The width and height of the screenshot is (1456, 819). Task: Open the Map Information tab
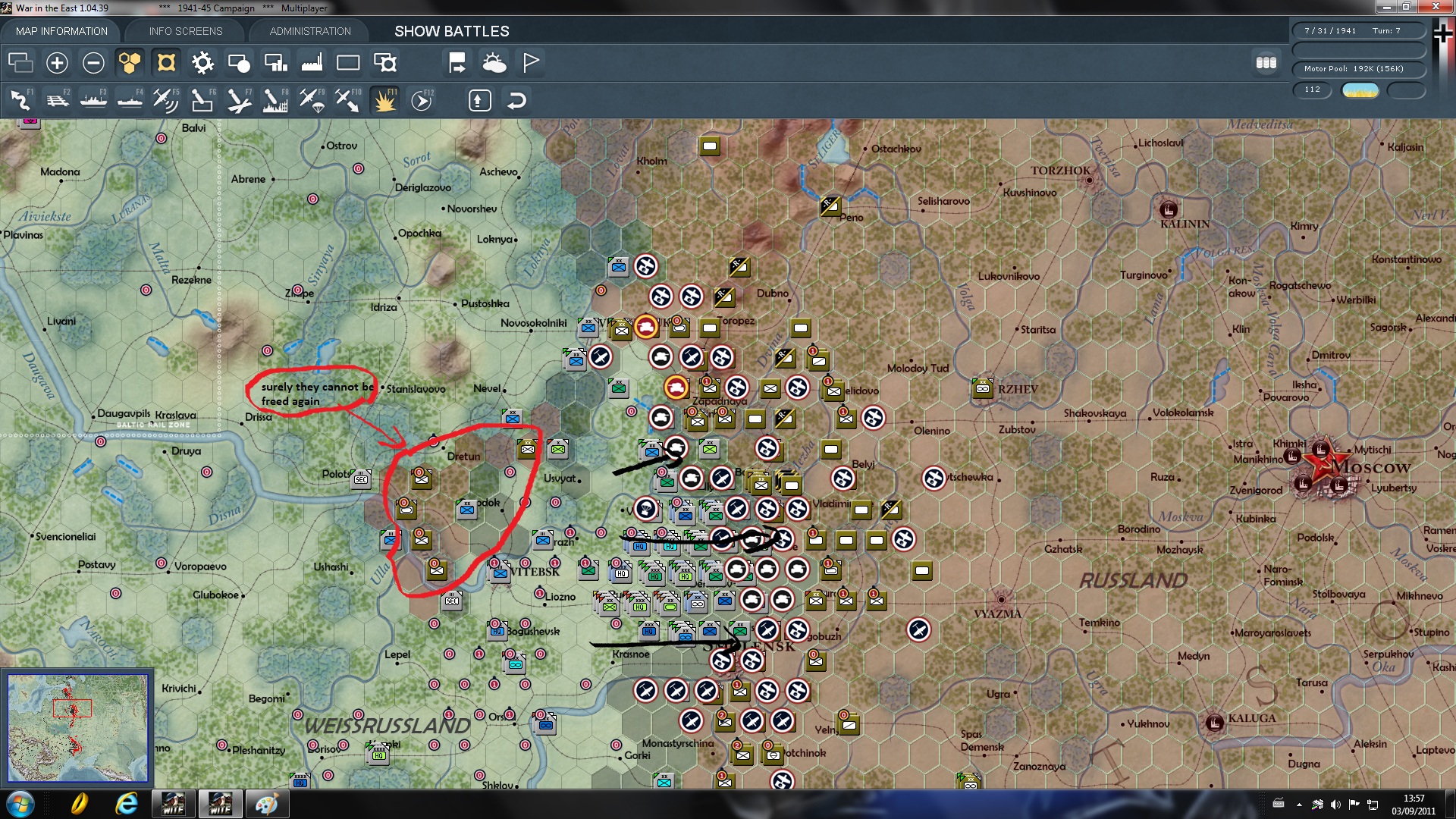pyautogui.click(x=61, y=31)
